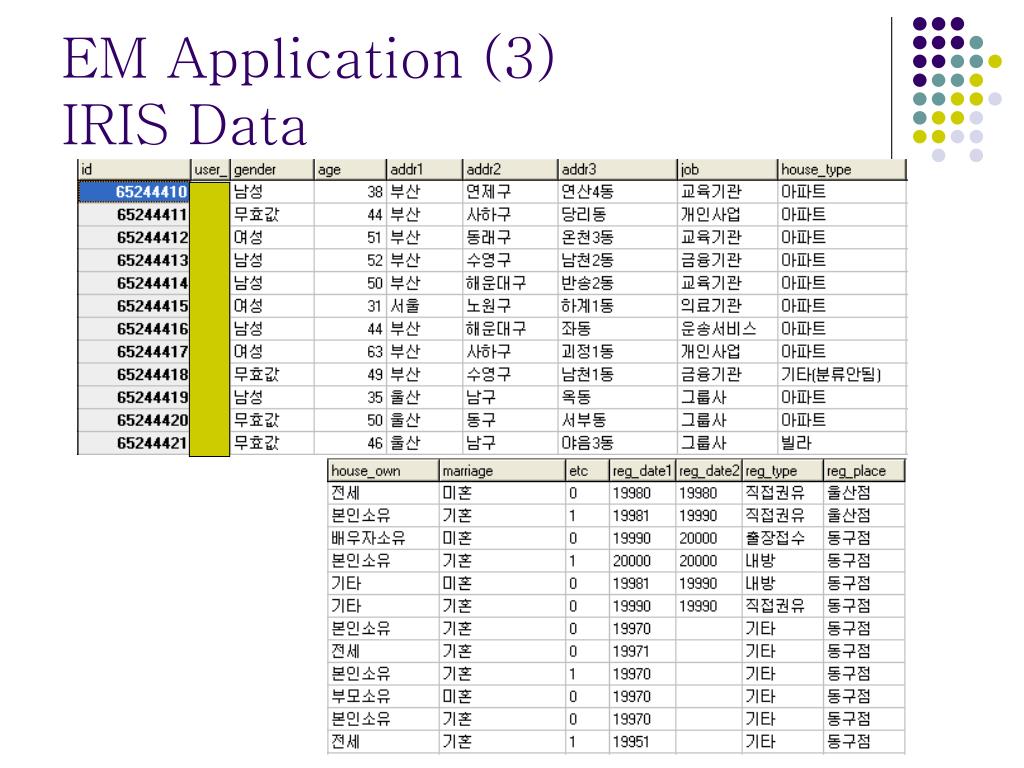Click addr2 cell 연제구
The height and width of the screenshot is (768, 1024).
coord(511,192)
